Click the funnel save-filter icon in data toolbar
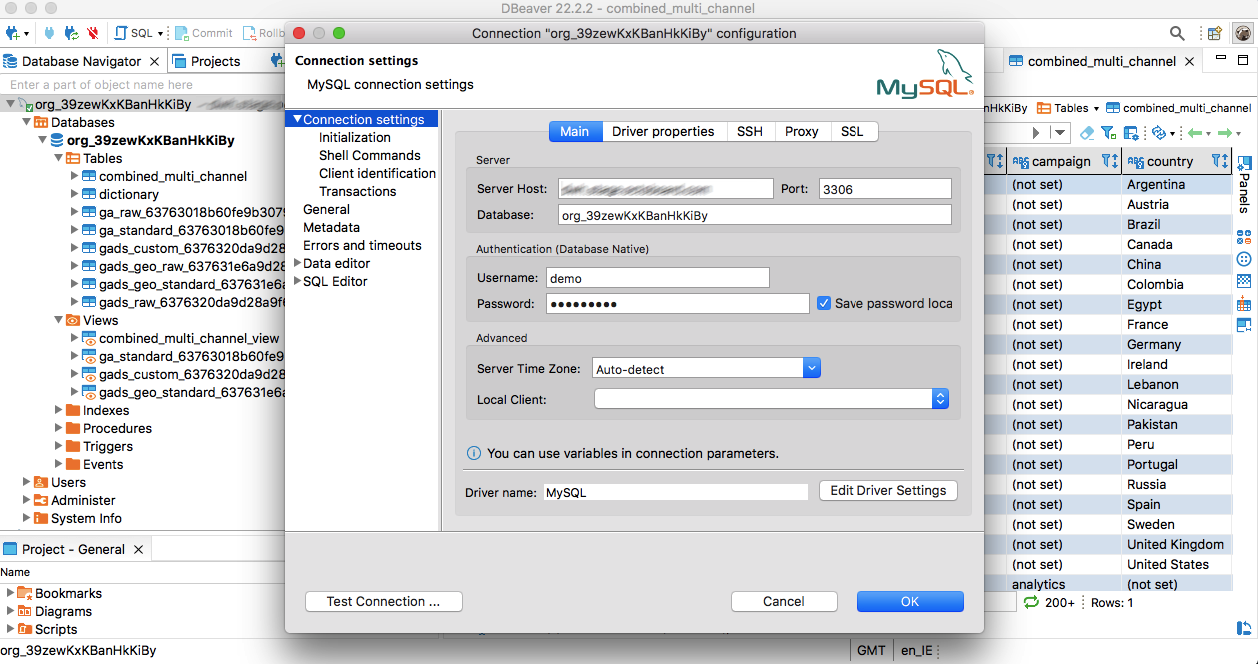This screenshot has height=664, width=1258. [x=1109, y=133]
